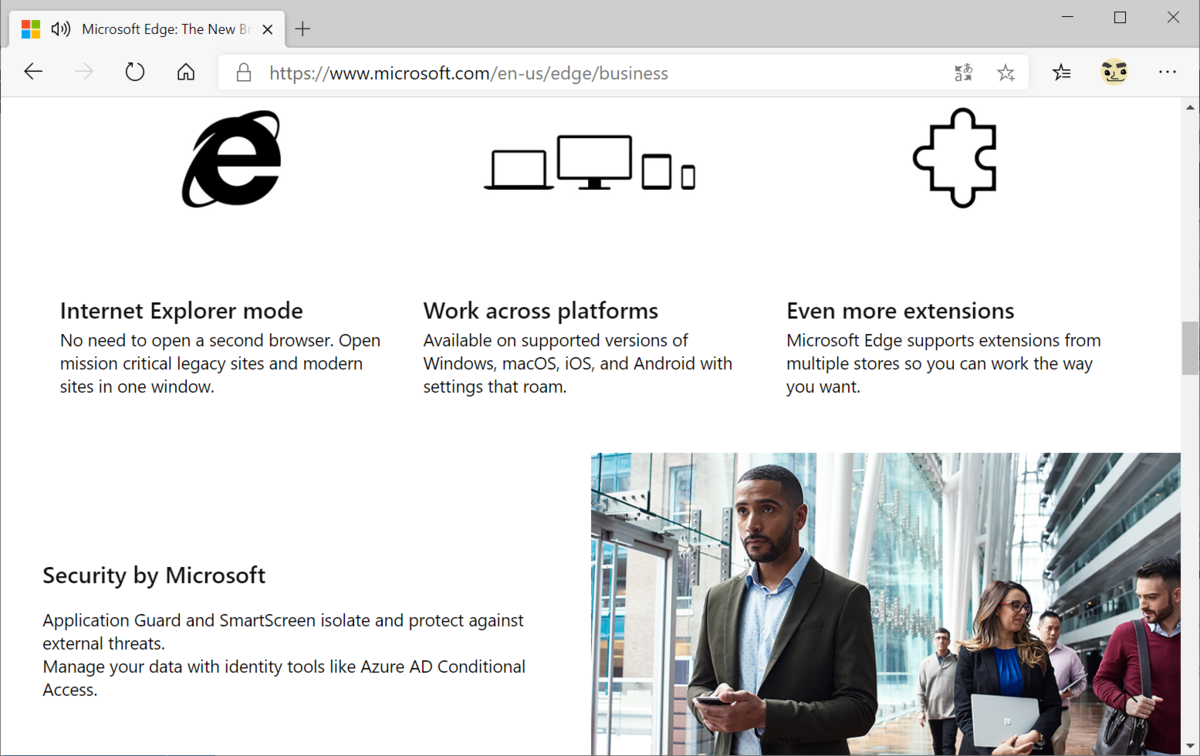This screenshot has width=1200, height=756.
Task: Open the user profile avatar
Action: (1114, 72)
